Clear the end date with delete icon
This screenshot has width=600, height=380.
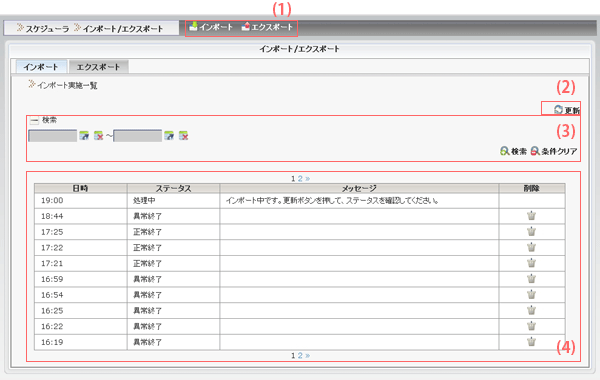pyautogui.click(x=184, y=136)
